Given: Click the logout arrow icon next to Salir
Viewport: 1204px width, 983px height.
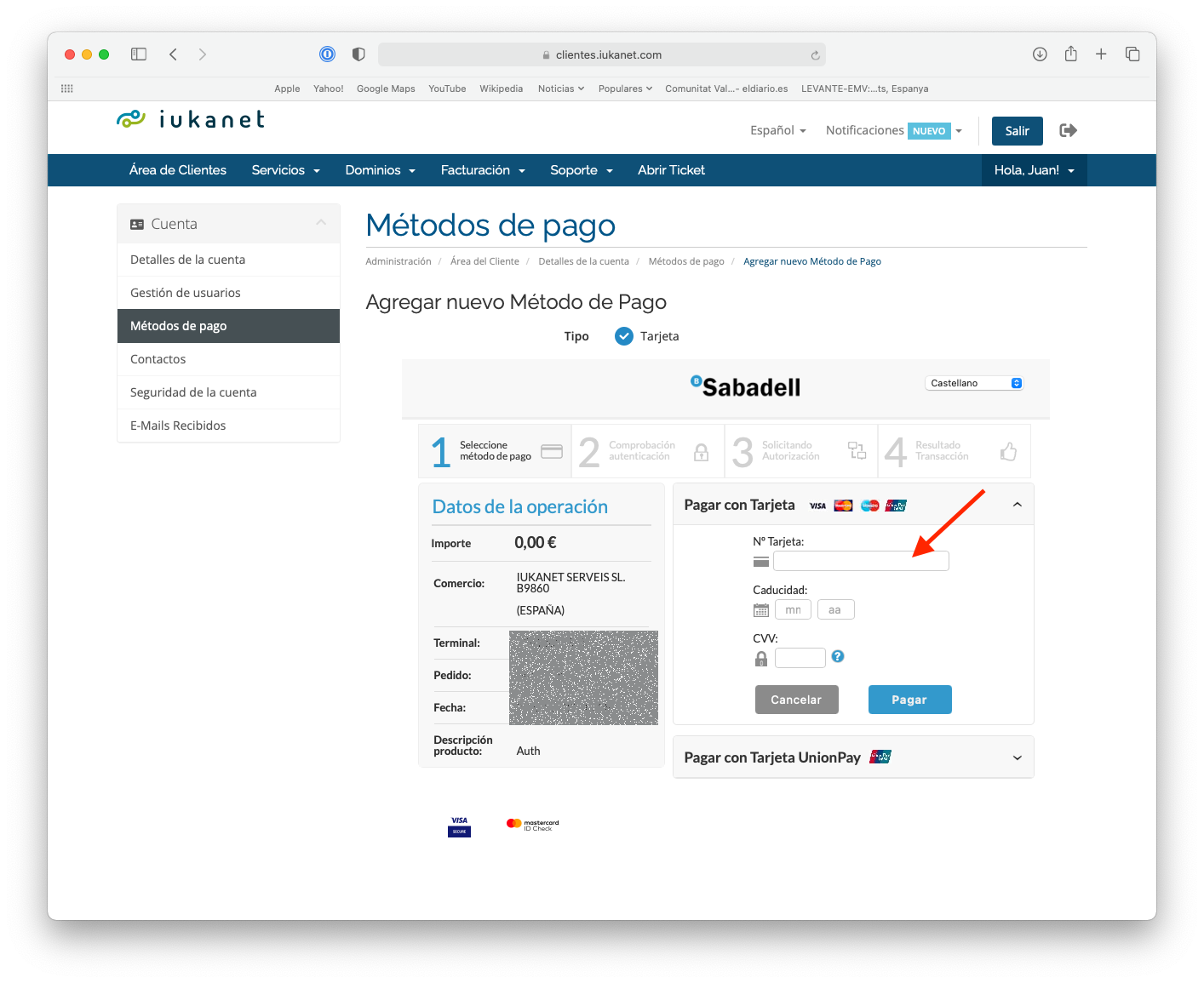Looking at the screenshot, I should 1068,130.
